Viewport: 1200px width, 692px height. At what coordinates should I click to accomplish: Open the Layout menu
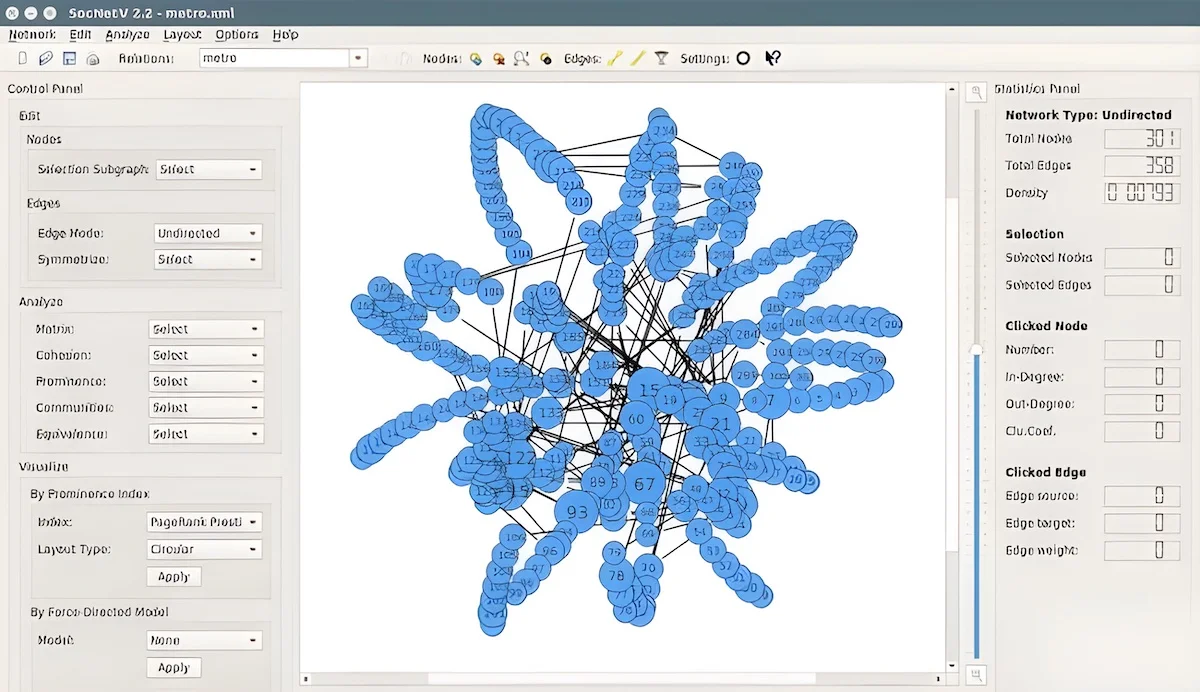[182, 34]
